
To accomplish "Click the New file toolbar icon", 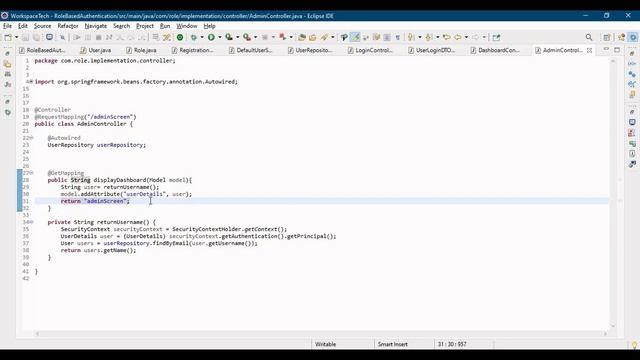I will pos(8,37).
